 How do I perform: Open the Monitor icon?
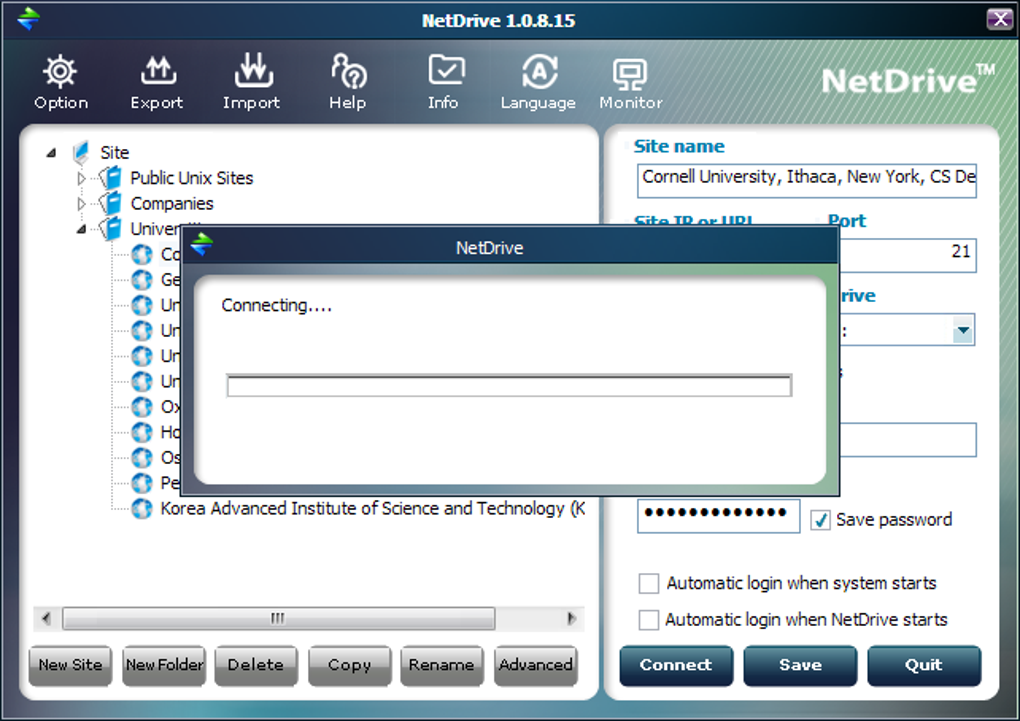tap(630, 74)
